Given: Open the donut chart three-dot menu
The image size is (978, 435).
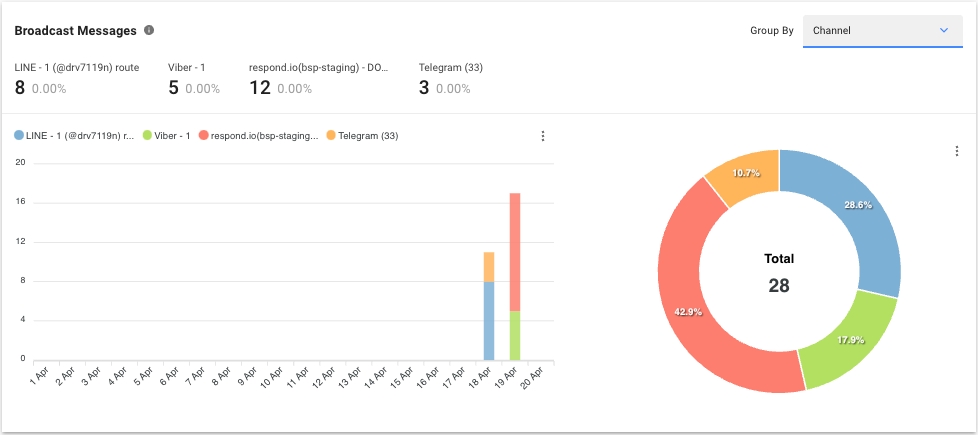Looking at the screenshot, I should pos(956,151).
